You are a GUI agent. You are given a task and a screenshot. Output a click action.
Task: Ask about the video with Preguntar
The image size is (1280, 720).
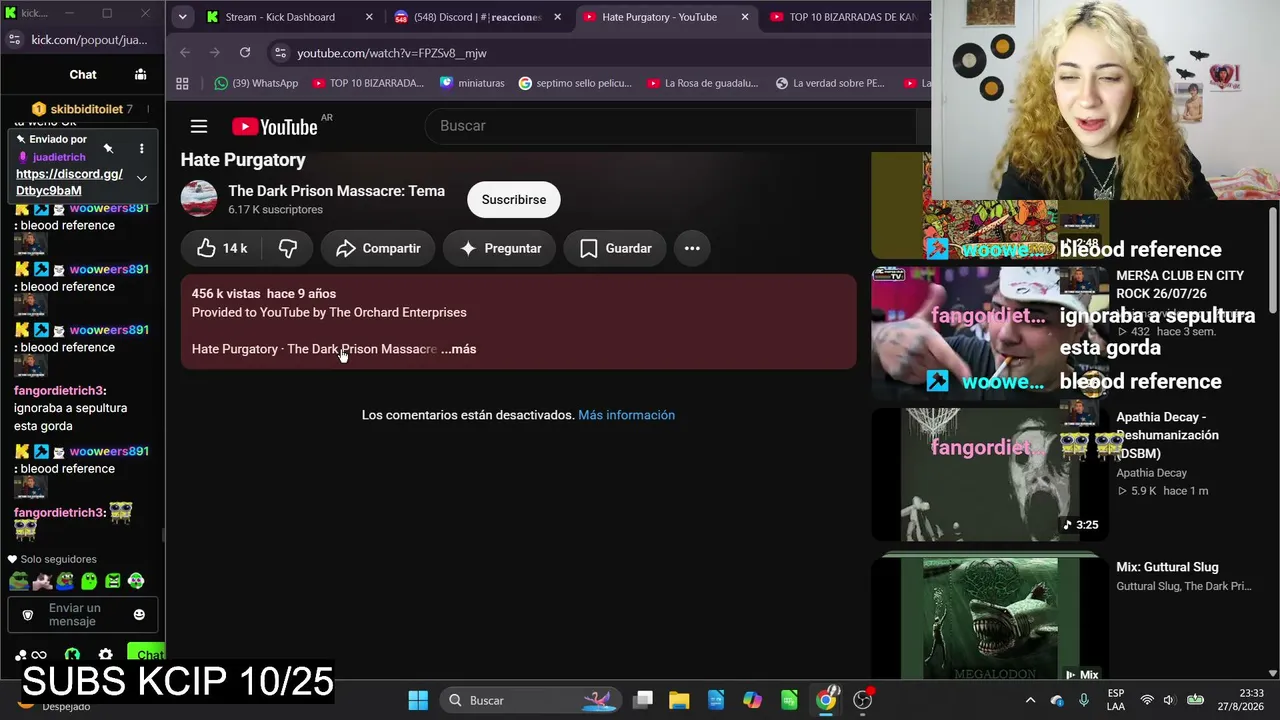500,248
